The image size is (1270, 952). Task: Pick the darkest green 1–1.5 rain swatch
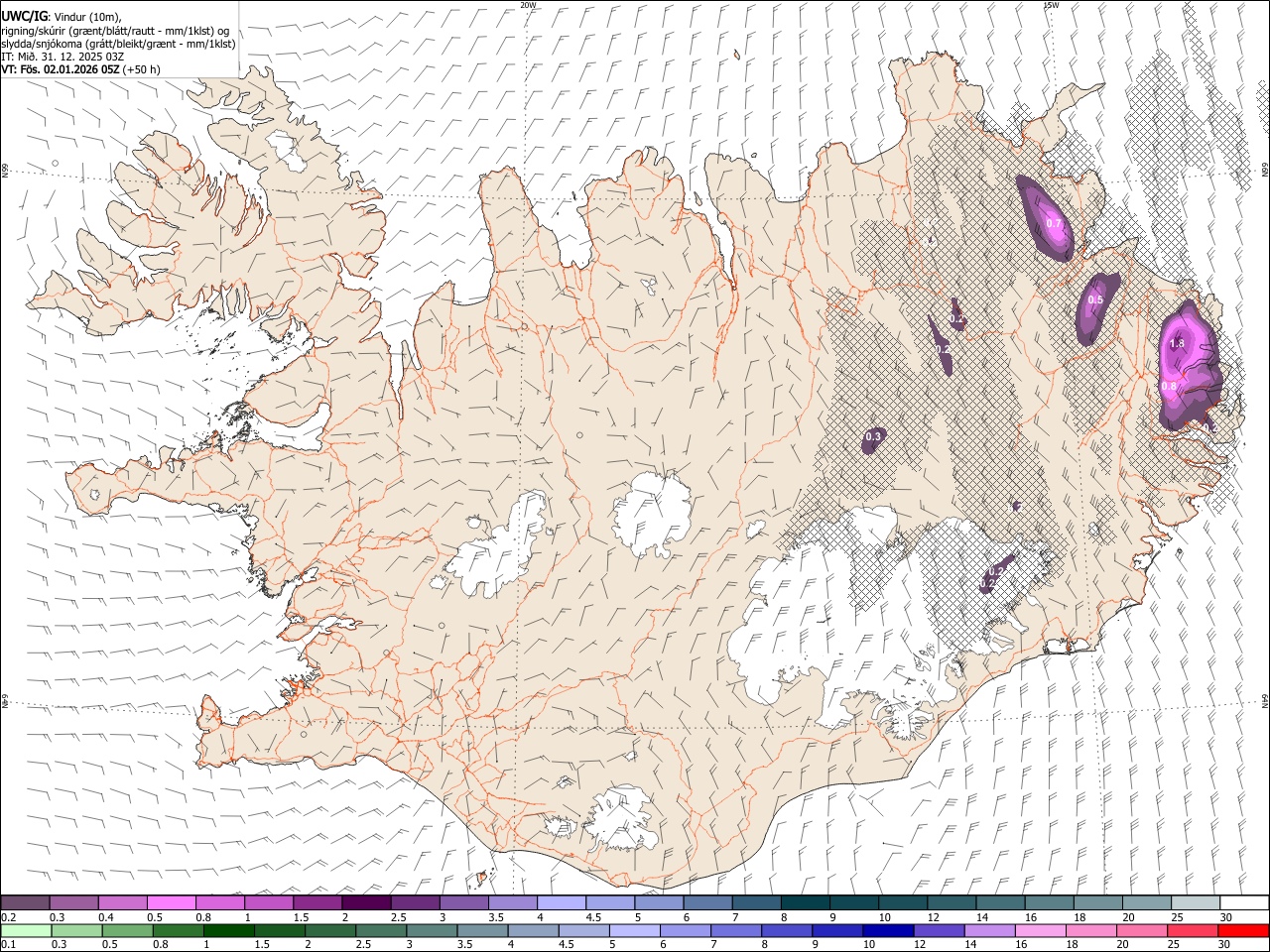228,930
